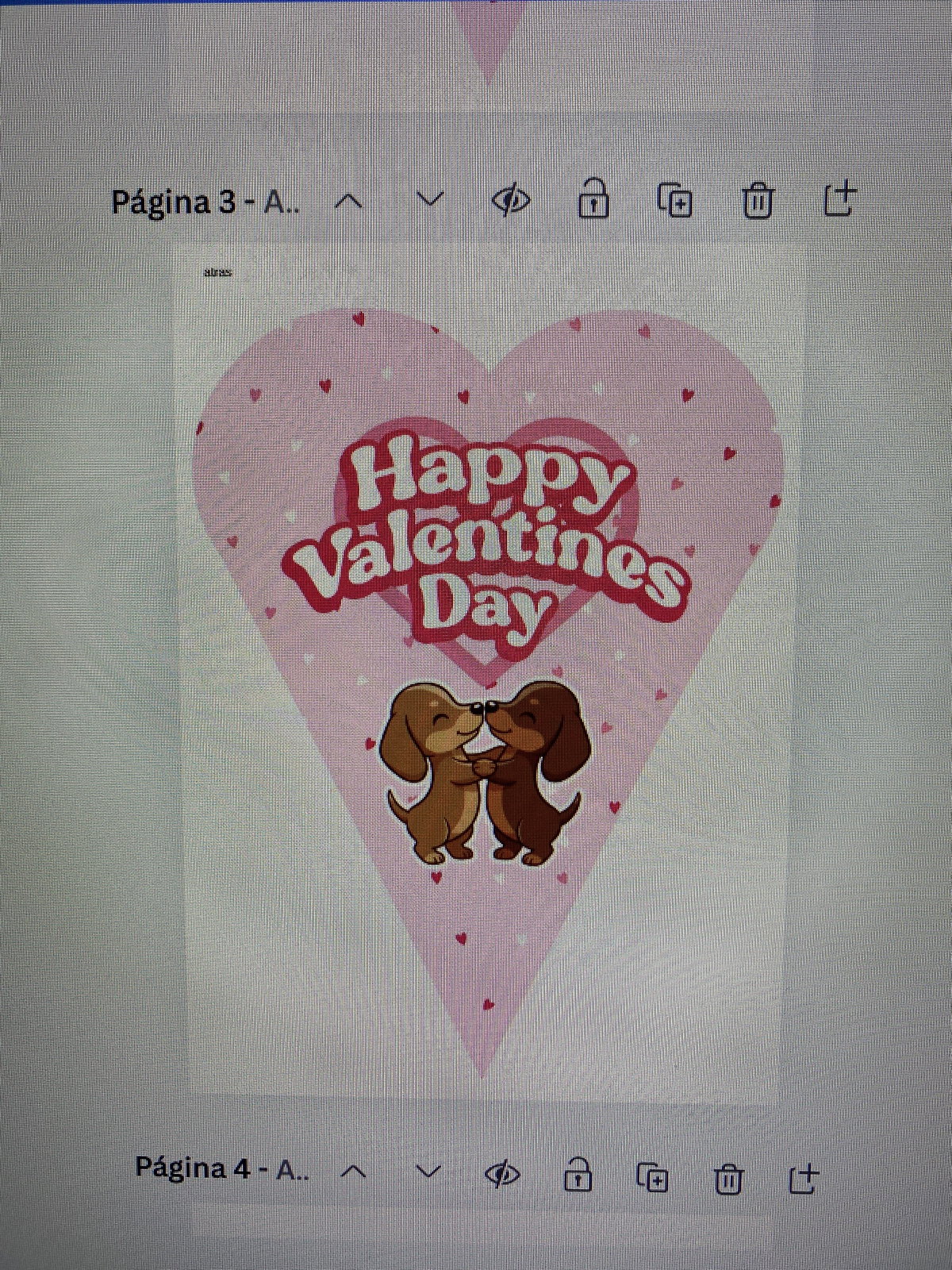This screenshot has height=1270, width=952.
Task: Select the small "atras" text box
Action: [217, 272]
